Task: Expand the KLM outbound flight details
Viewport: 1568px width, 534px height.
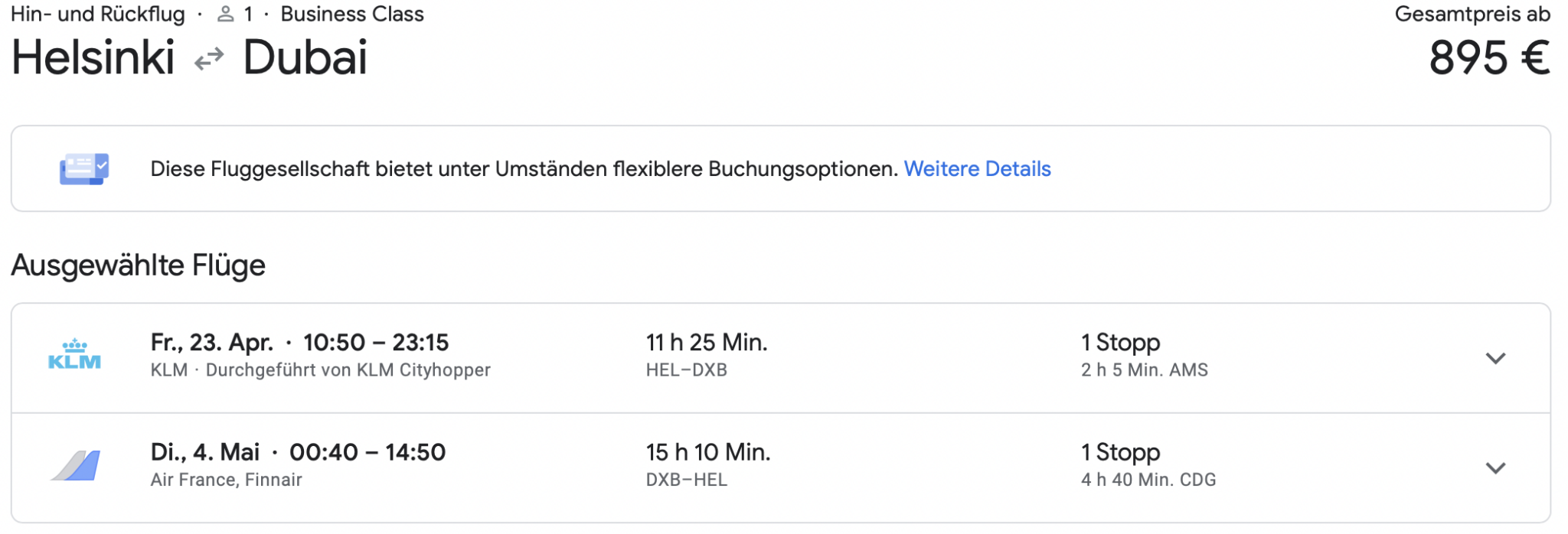Action: pos(1494,358)
